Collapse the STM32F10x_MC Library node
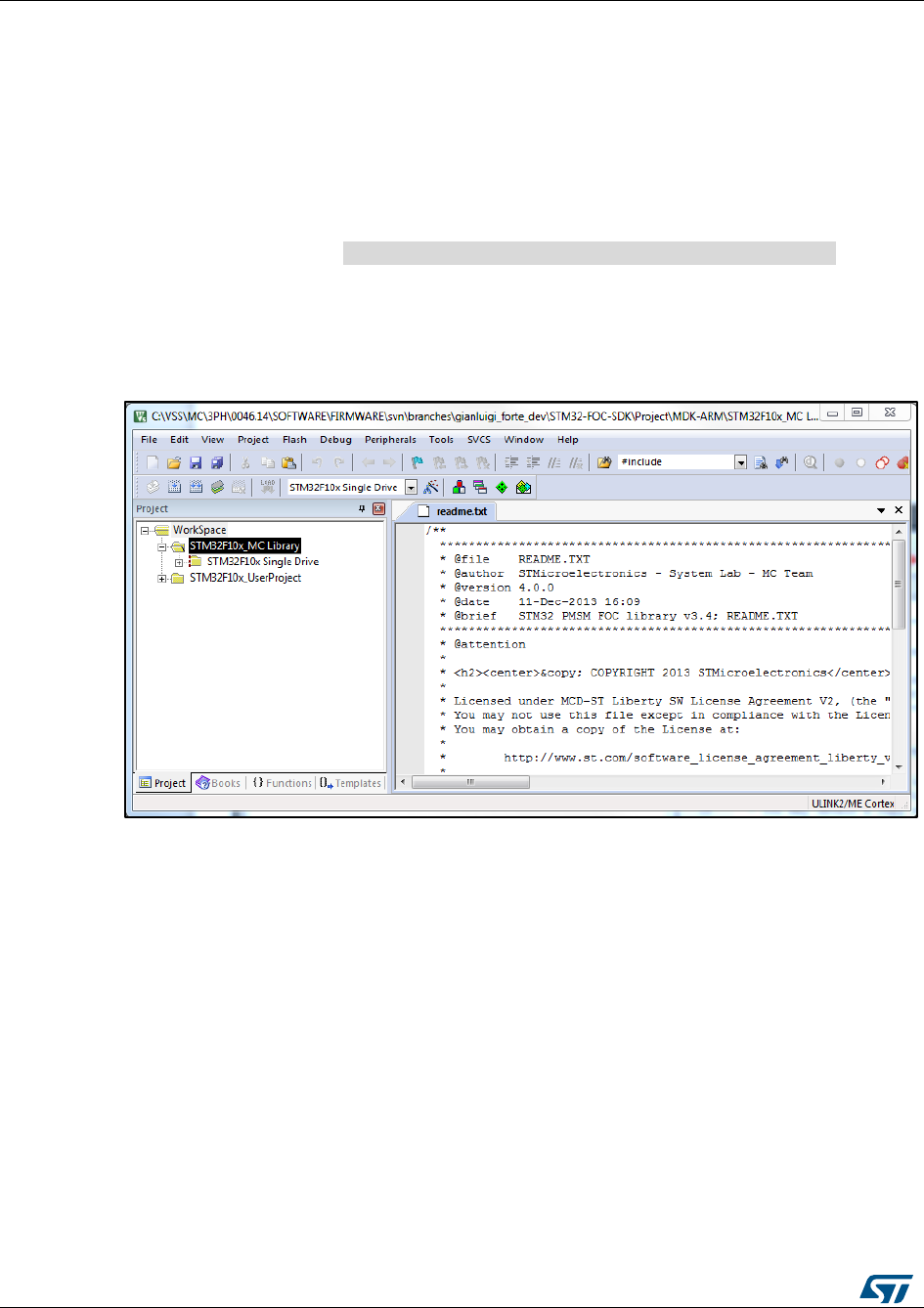 click(162, 546)
